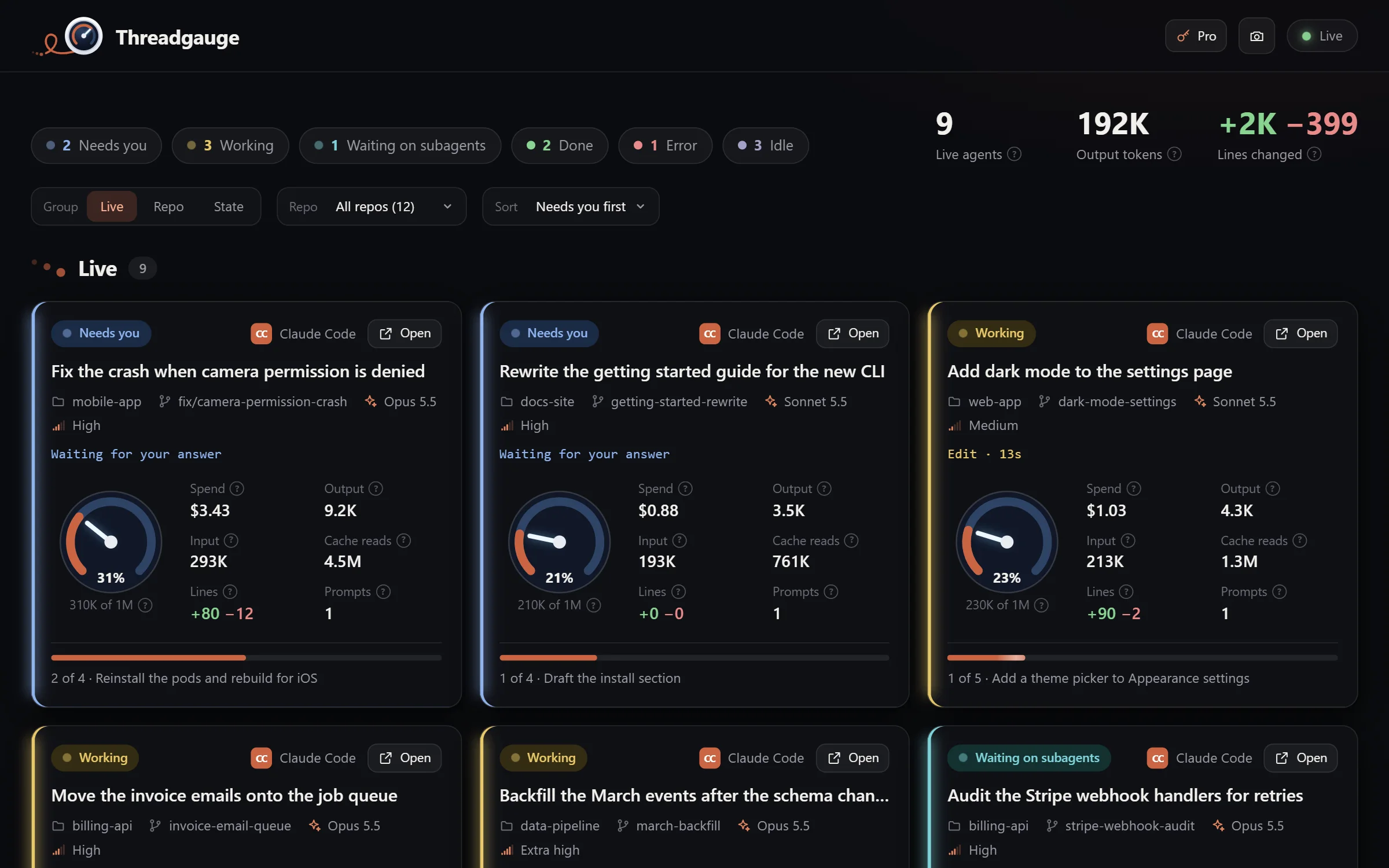Screen dimensions: 1389x868
Task: Open the Pro key button
Action: tap(1196, 36)
